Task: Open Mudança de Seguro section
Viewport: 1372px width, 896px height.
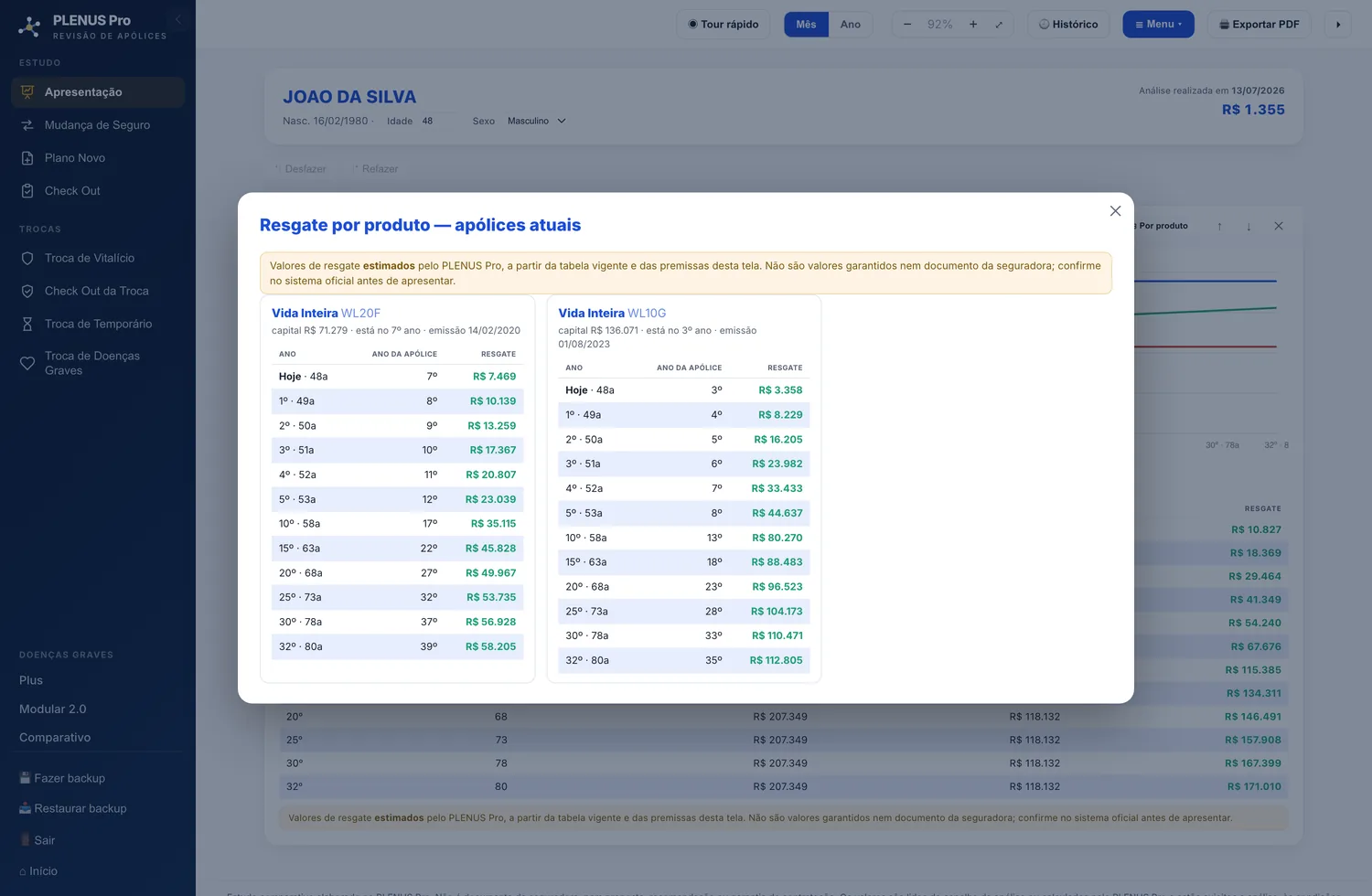Action: 98,125
